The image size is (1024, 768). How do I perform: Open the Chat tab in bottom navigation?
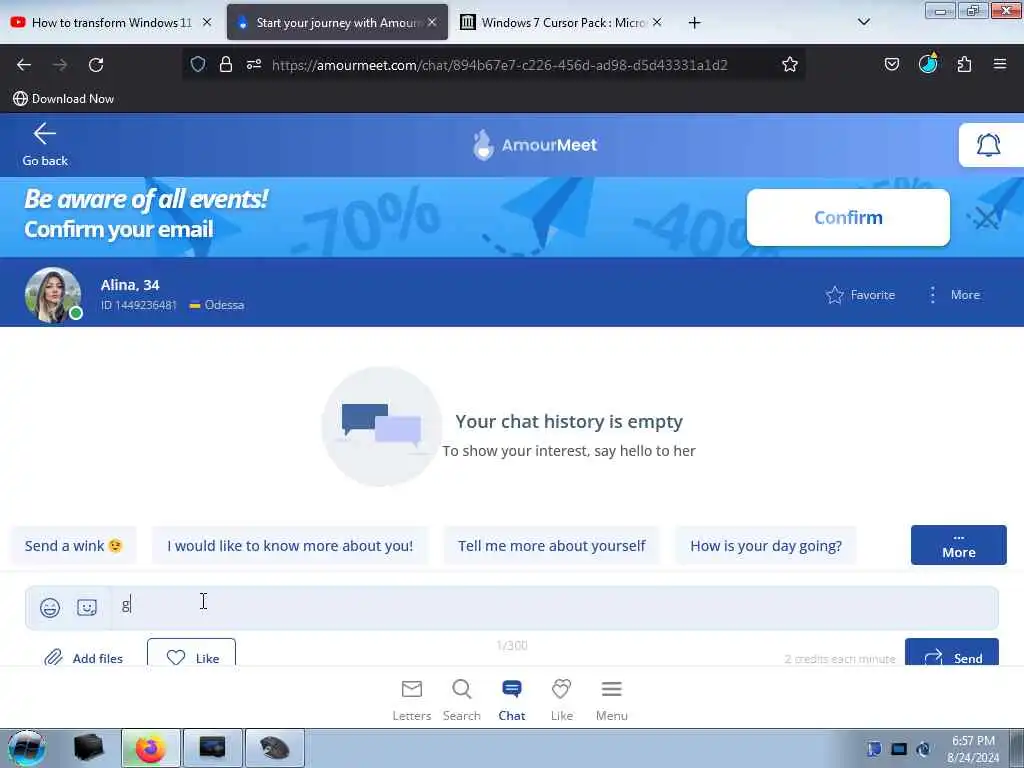point(511,700)
